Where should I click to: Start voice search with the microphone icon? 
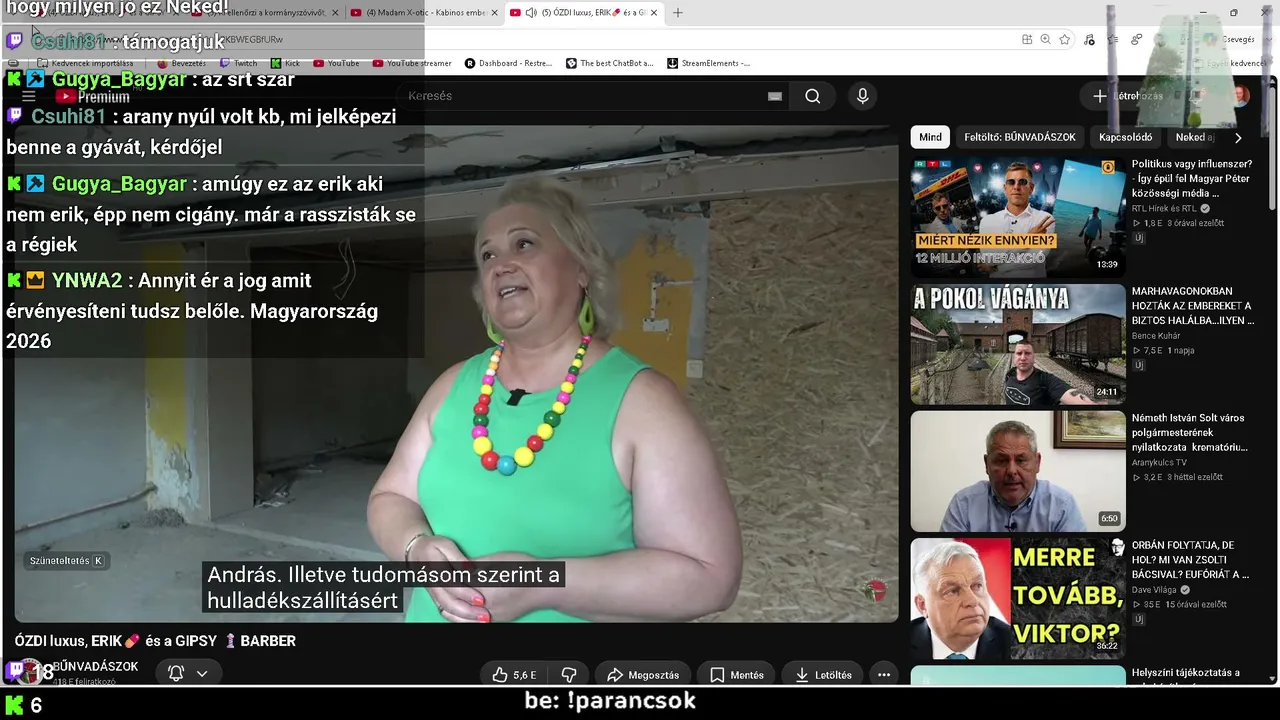[862, 96]
